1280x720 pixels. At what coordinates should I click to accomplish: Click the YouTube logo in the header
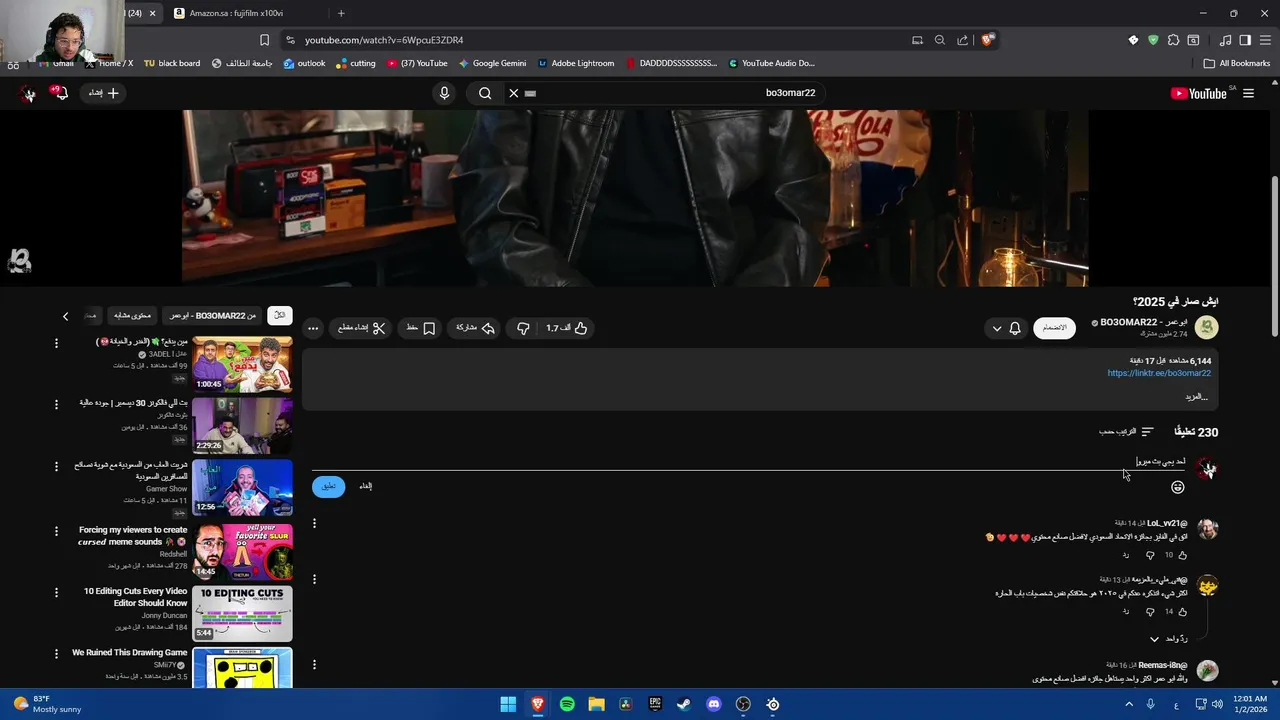1198,93
